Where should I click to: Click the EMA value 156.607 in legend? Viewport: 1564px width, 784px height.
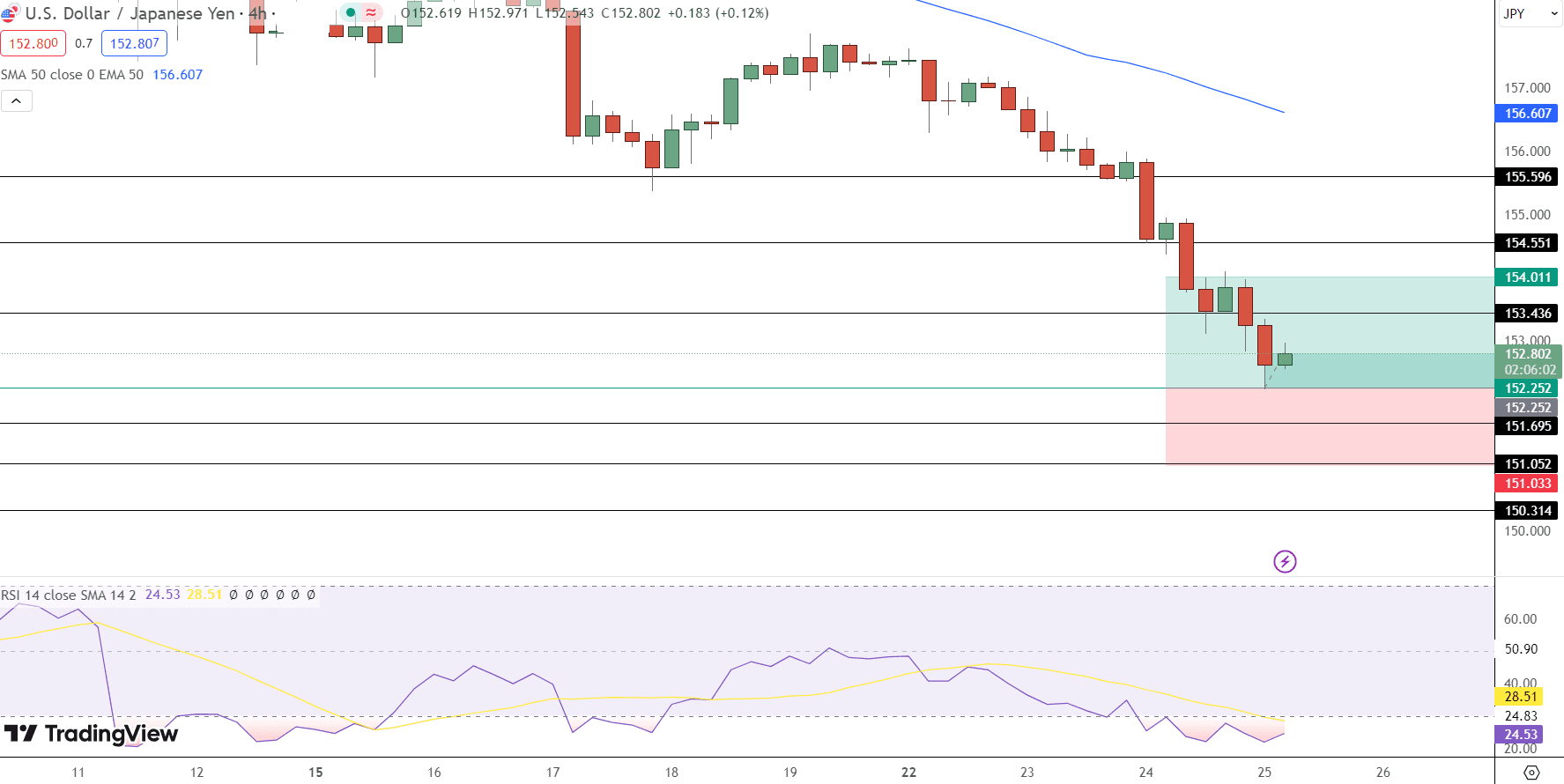click(x=177, y=75)
